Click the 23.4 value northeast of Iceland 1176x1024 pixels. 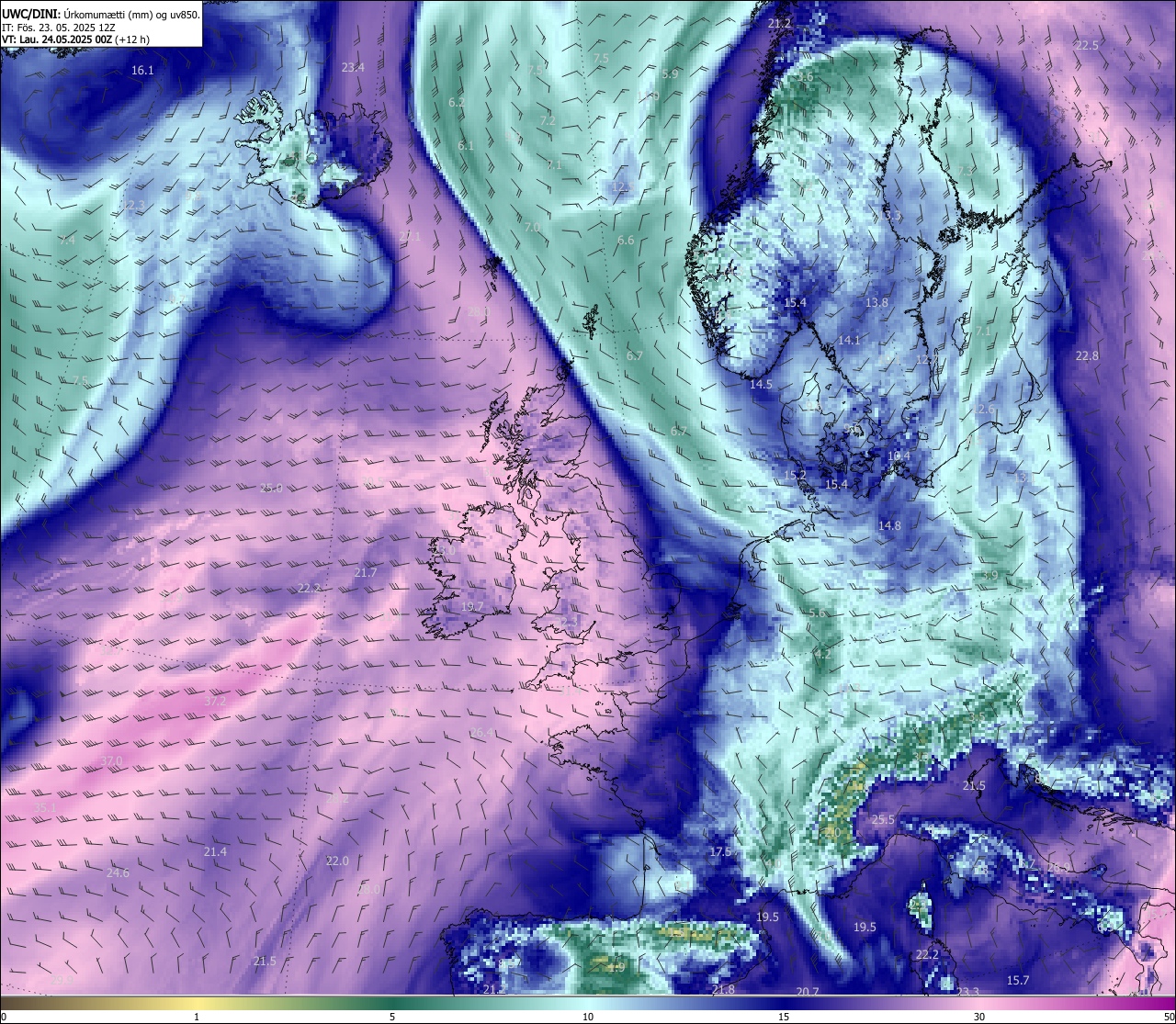353,67
